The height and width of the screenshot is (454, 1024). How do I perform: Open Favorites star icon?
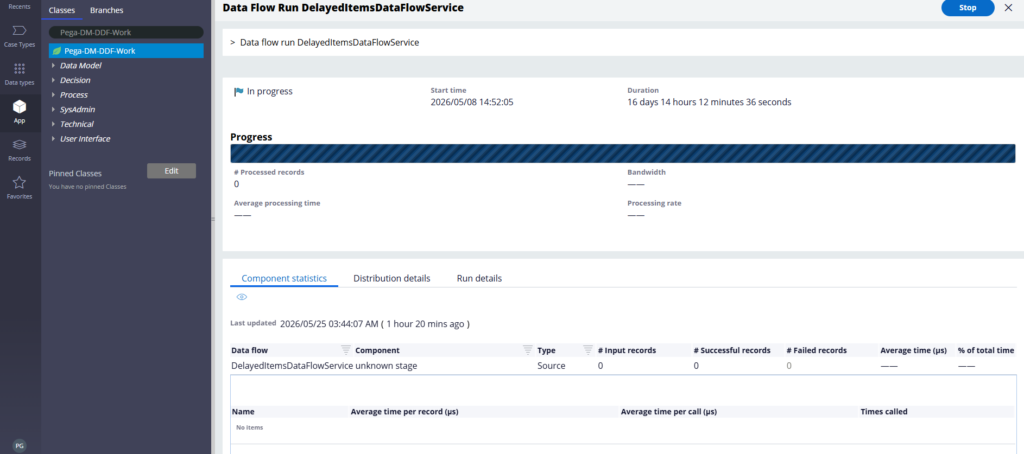click(20, 187)
